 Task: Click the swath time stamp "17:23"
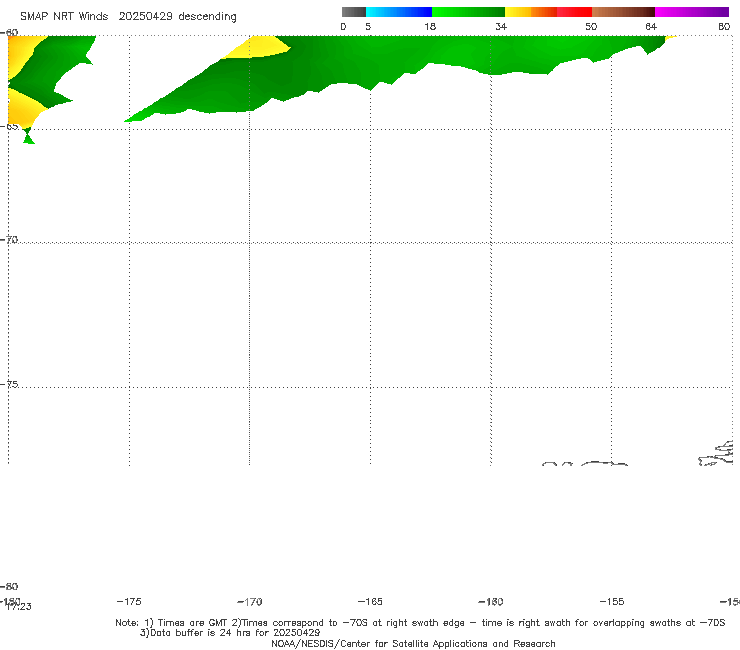pyautogui.click(x=19, y=607)
